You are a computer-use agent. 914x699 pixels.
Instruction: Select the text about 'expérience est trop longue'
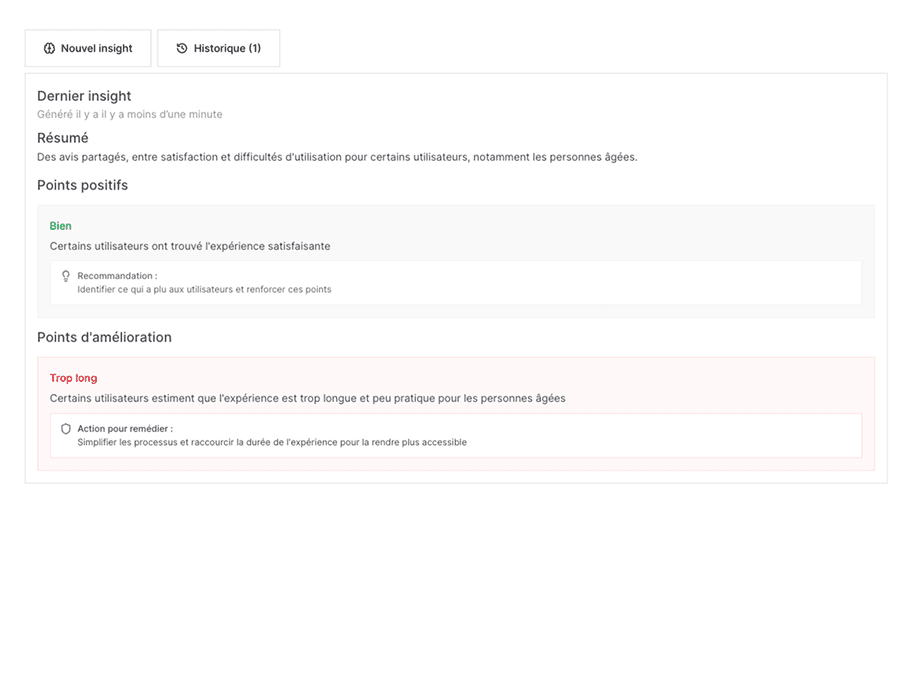[x=307, y=398]
